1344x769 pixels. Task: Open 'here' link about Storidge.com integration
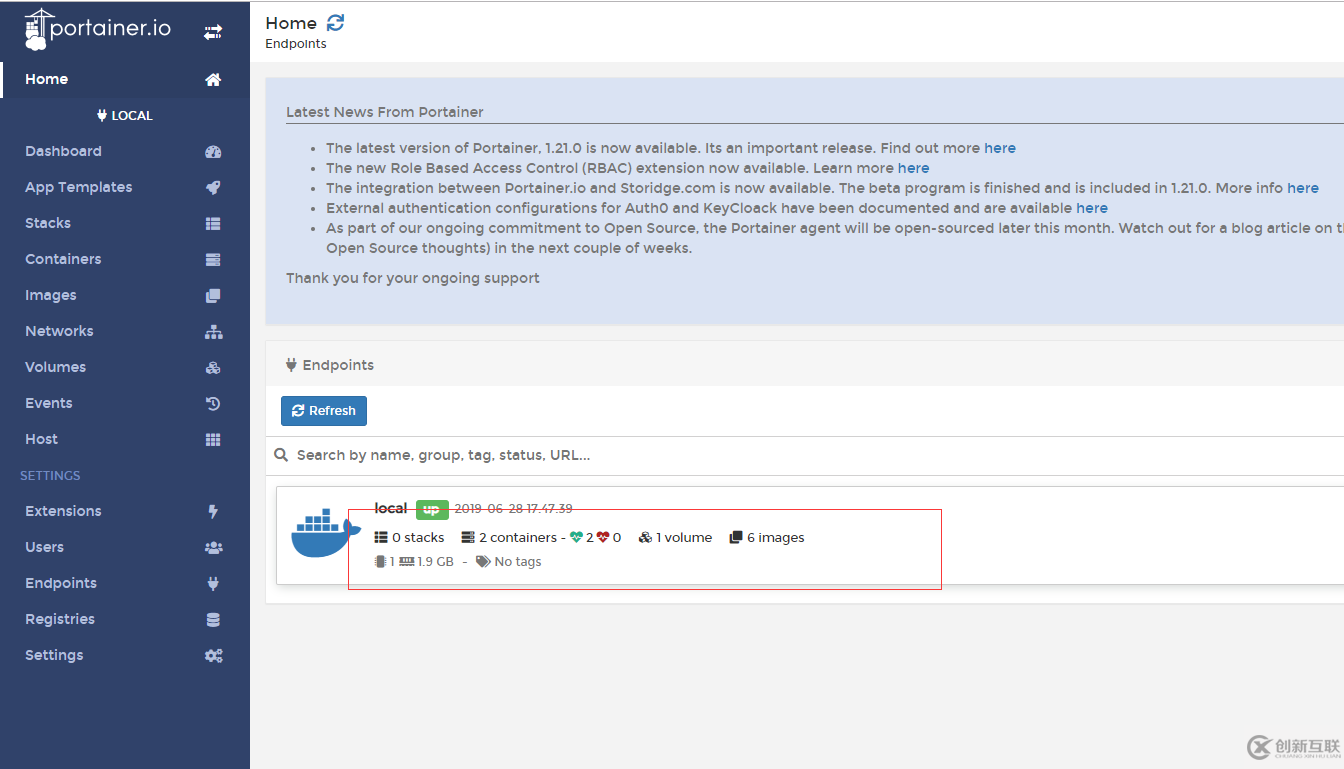tap(1303, 188)
